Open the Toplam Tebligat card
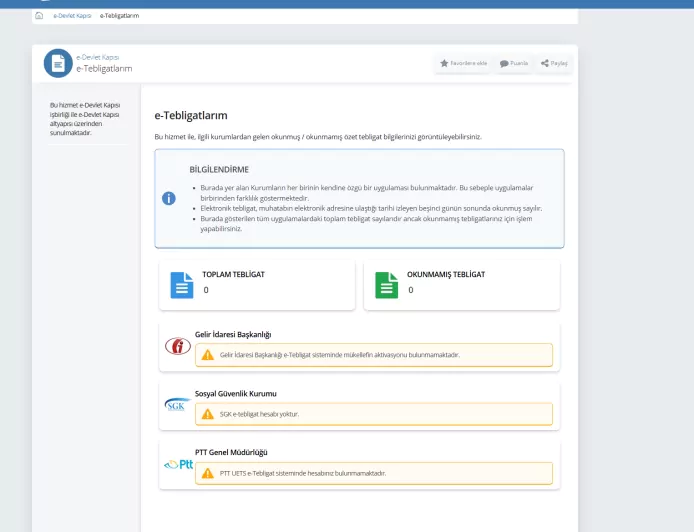Image resolution: width=694 pixels, height=532 pixels. click(256, 285)
